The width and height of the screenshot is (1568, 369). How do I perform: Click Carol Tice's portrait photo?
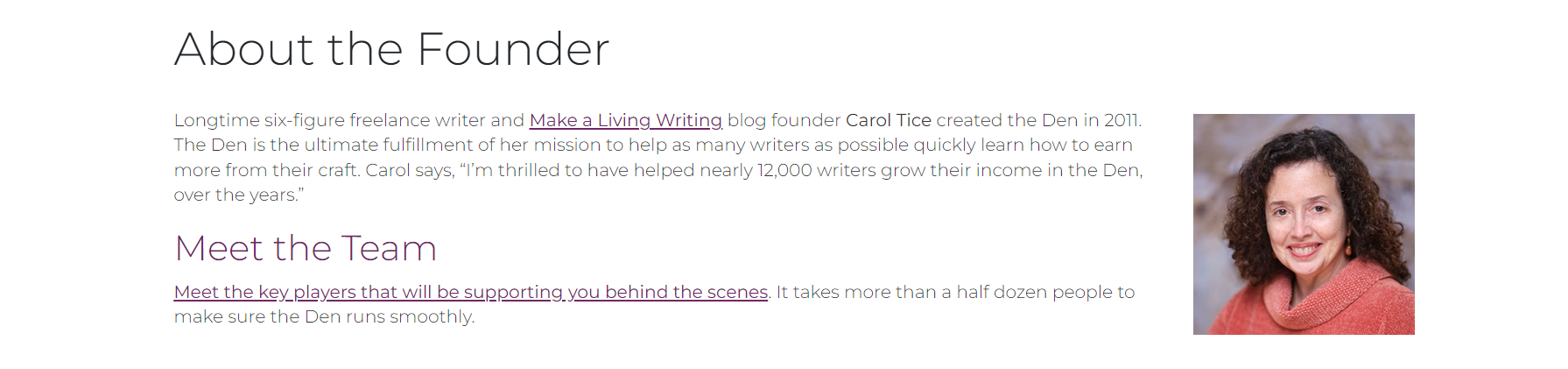(x=1303, y=224)
